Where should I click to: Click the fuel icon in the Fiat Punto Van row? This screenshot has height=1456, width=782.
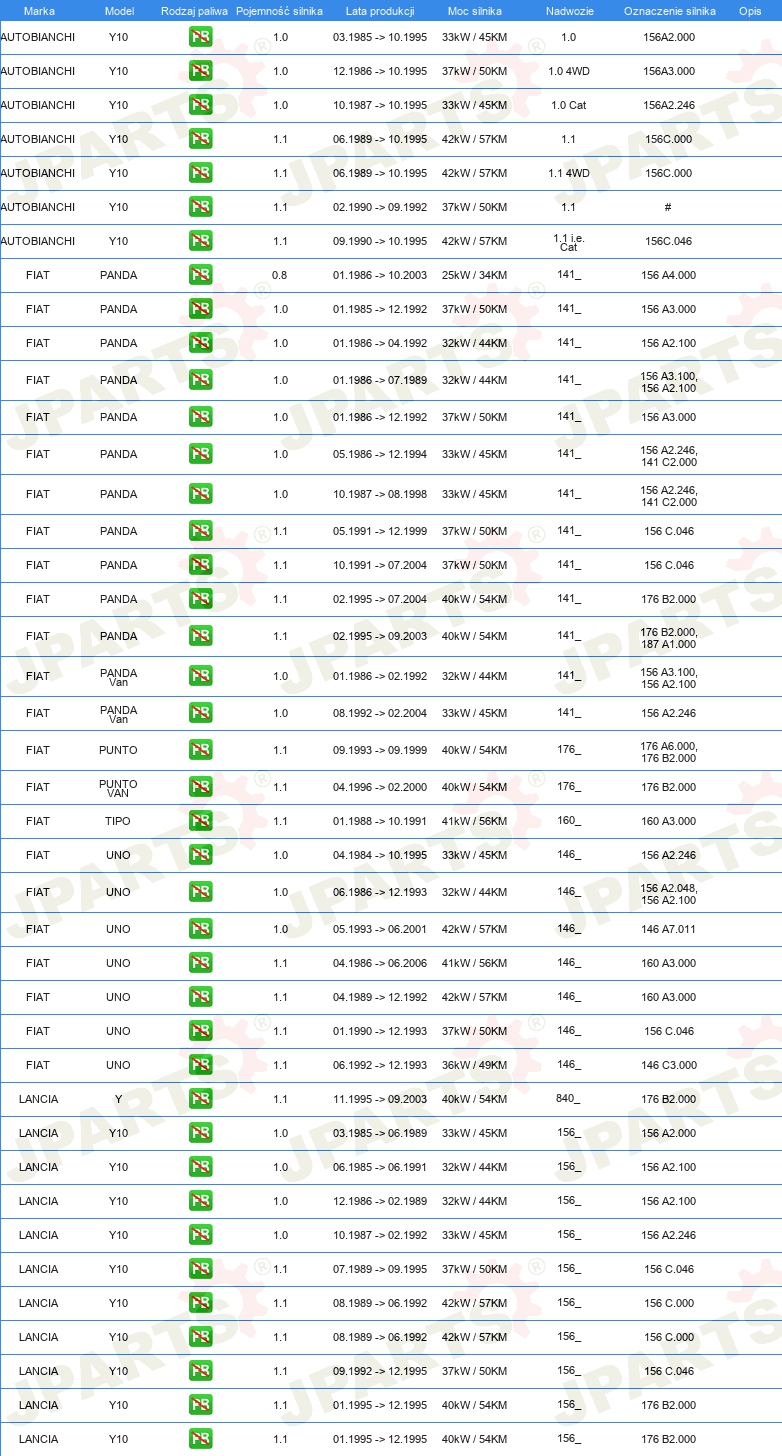(200, 787)
